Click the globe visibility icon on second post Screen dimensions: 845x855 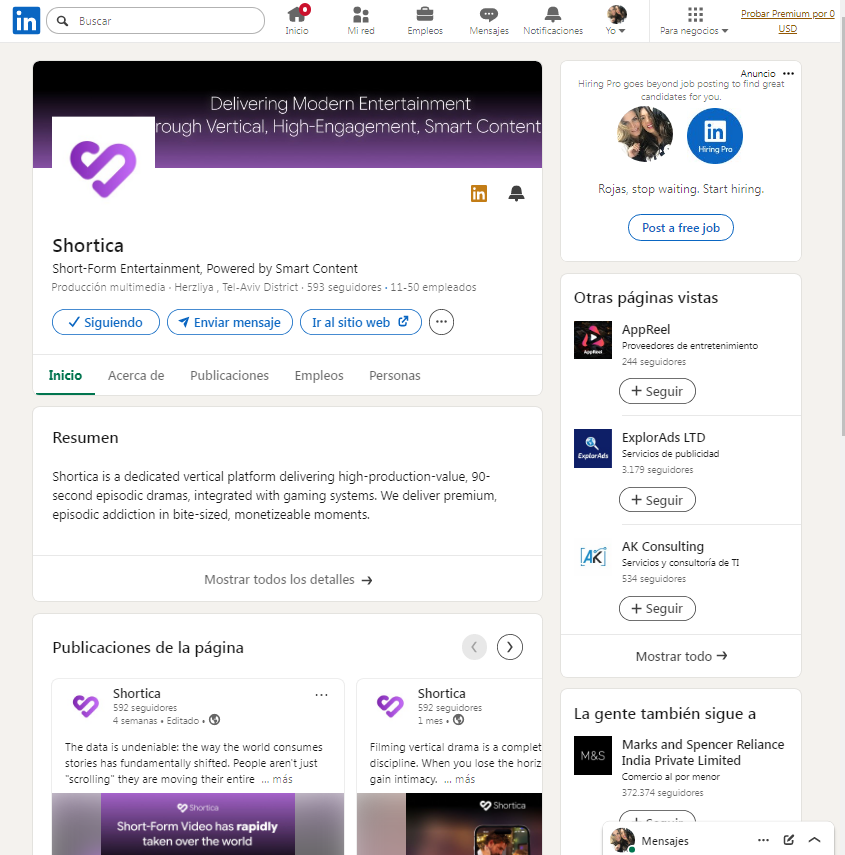[x=459, y=720]
